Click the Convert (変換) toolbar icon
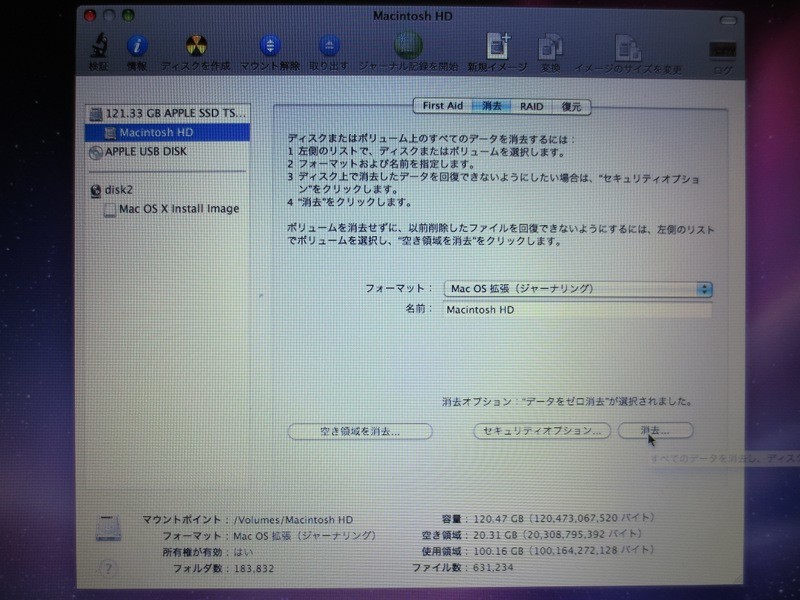 (550, 47)
